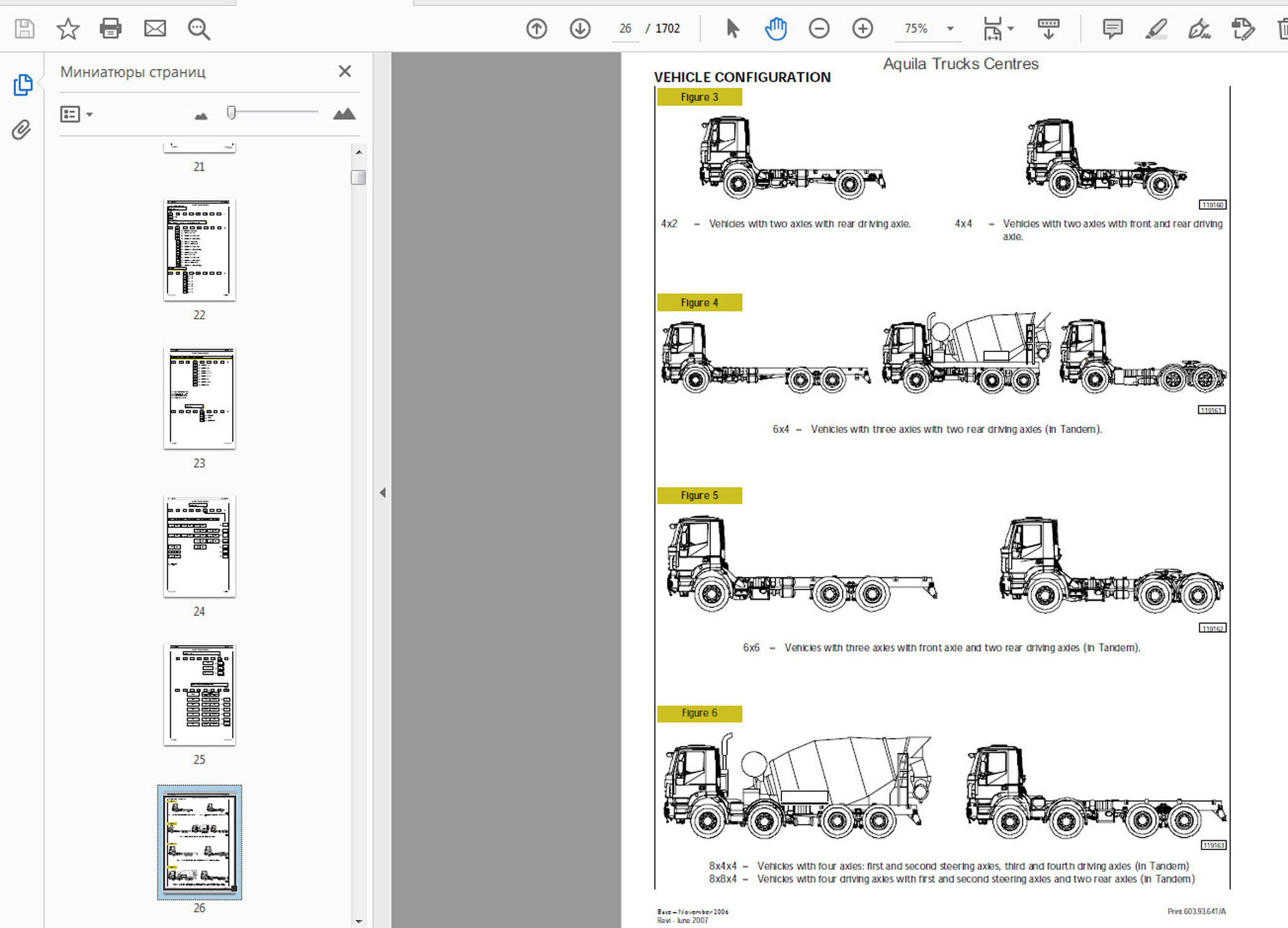This screenshot has width=1288, height=928.
Task: Click the print icon in toolbar
Action: pos(111,28)
